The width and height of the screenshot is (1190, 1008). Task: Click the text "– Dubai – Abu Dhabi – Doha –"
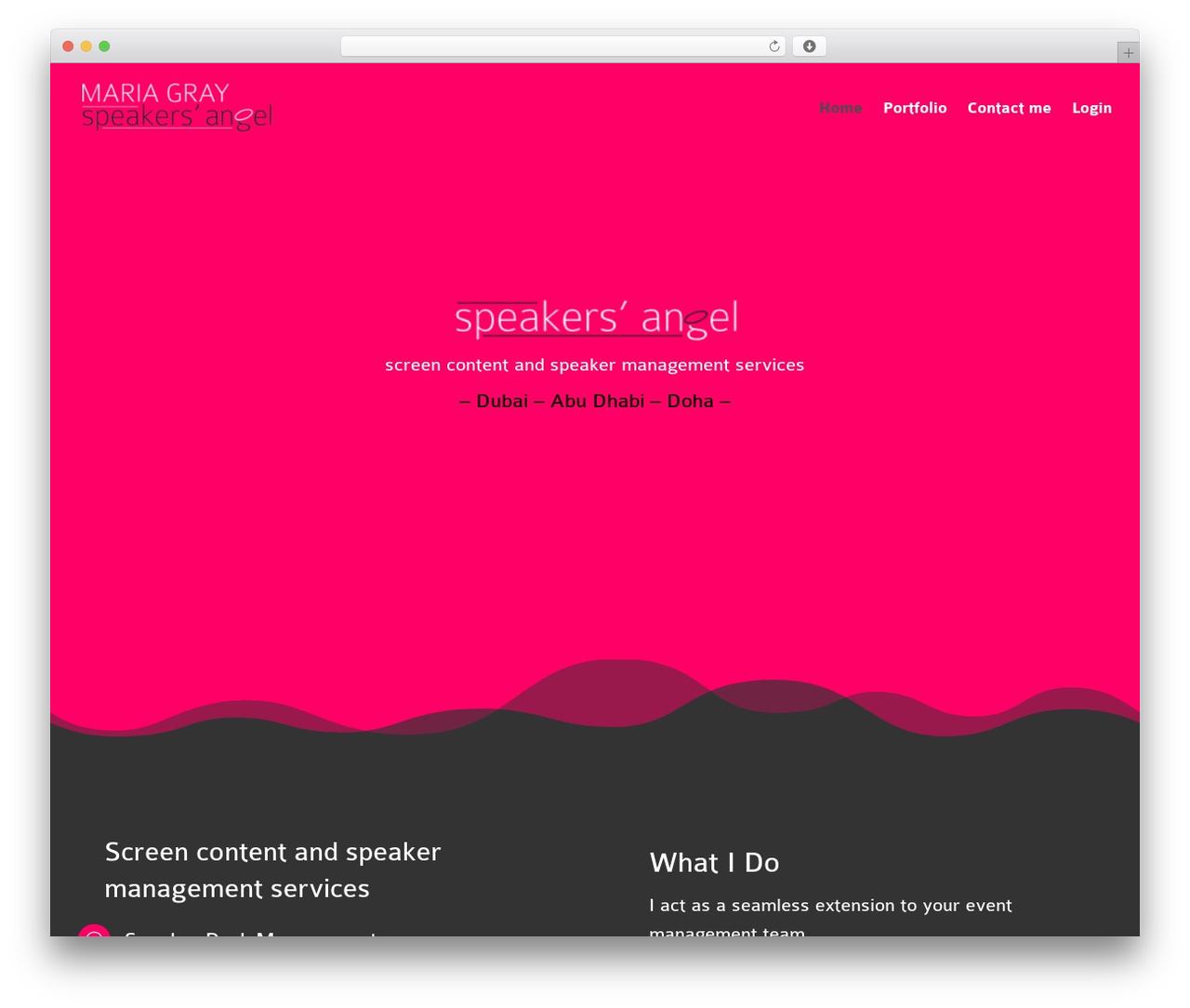click(x=595, y=401)
